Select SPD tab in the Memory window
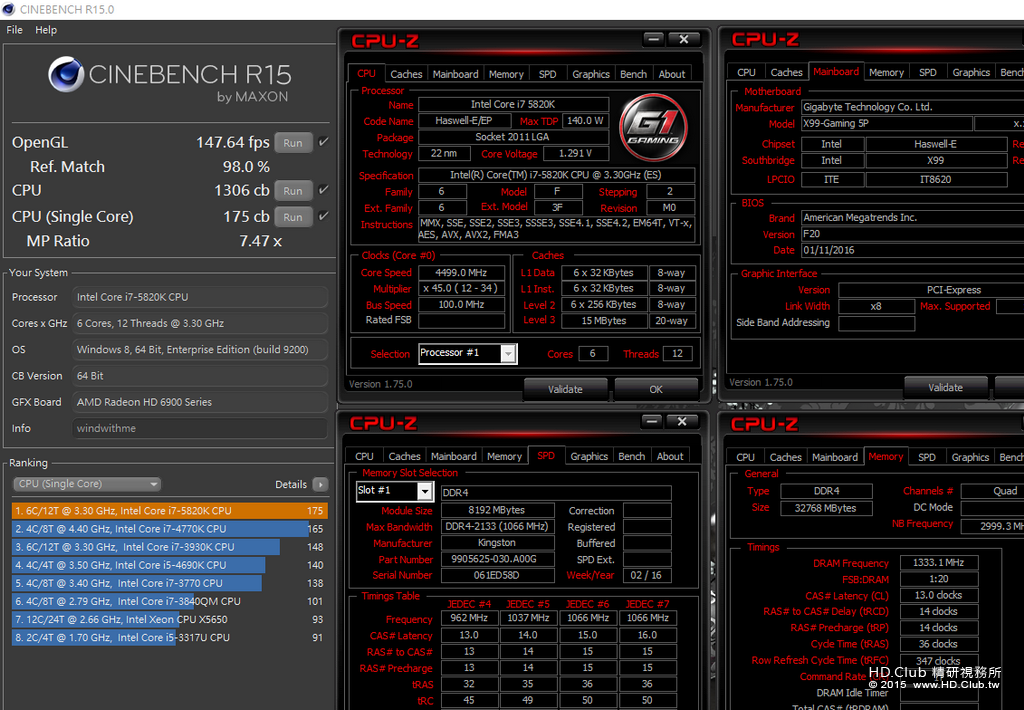The width and height of the screenshot is (1024, 710). coord(926,457)
